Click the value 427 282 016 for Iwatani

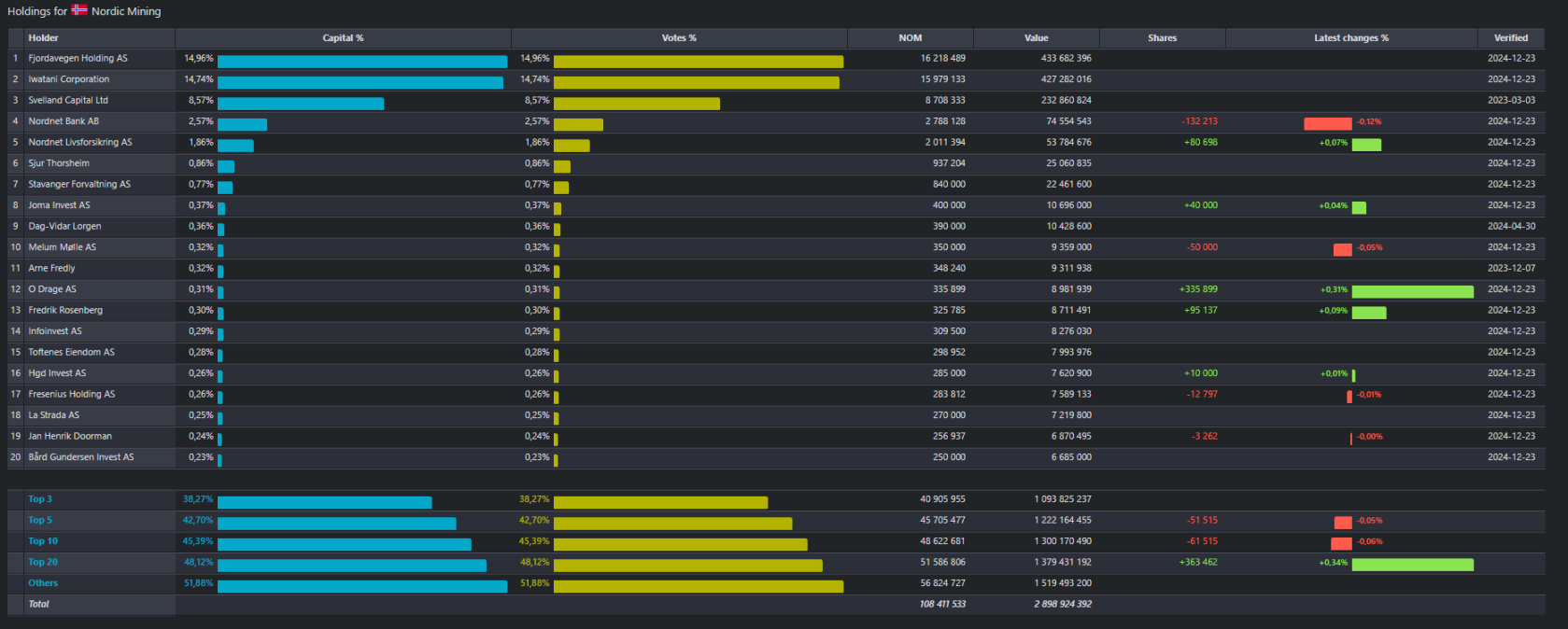point(1067,79)
